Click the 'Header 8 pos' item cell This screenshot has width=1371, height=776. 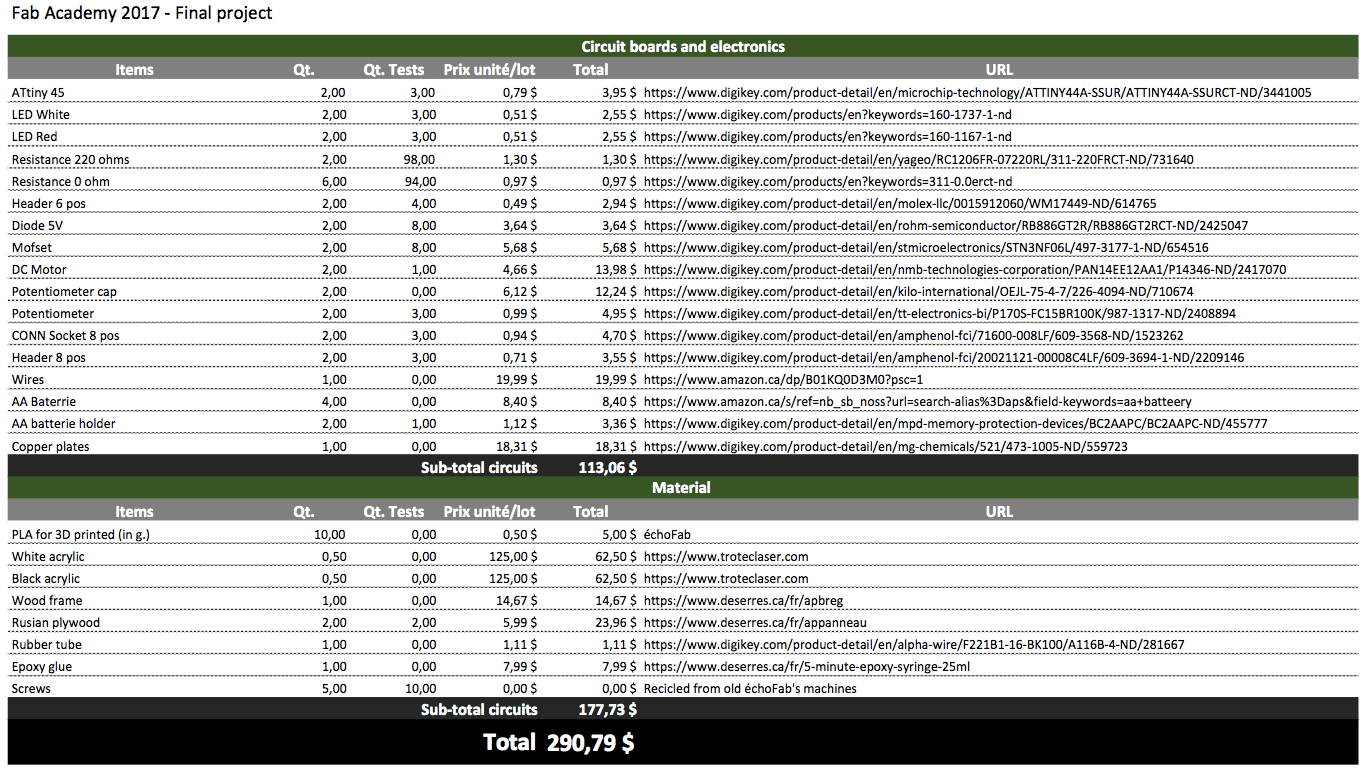[x=49, y=358]
